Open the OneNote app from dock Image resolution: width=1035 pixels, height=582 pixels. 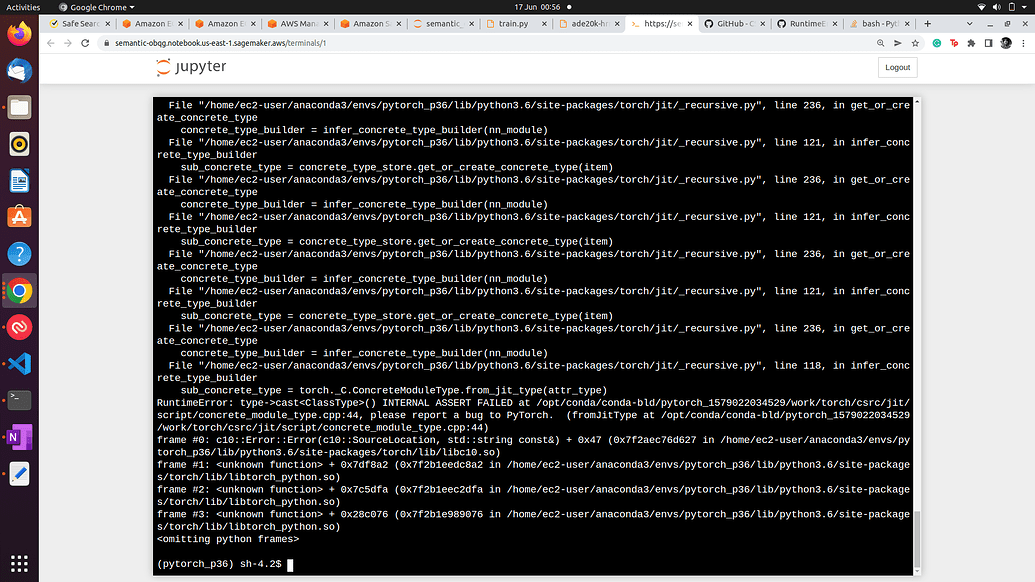point(19,437)
